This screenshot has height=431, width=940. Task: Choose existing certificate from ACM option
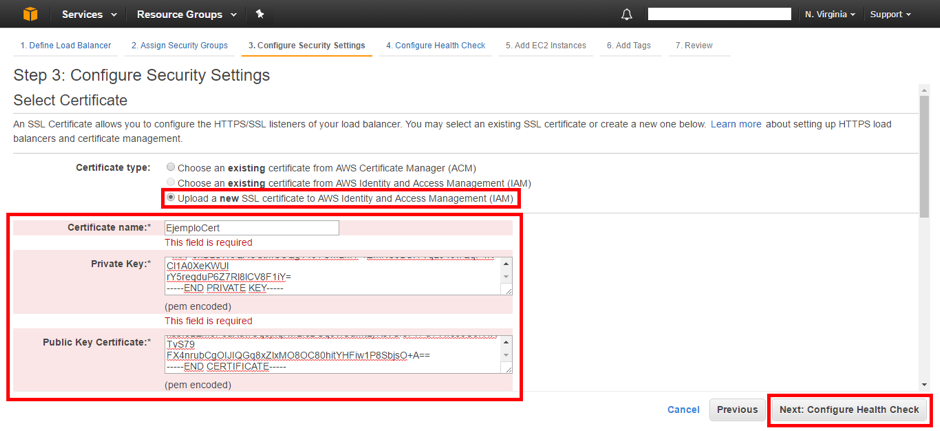(171, 168)
